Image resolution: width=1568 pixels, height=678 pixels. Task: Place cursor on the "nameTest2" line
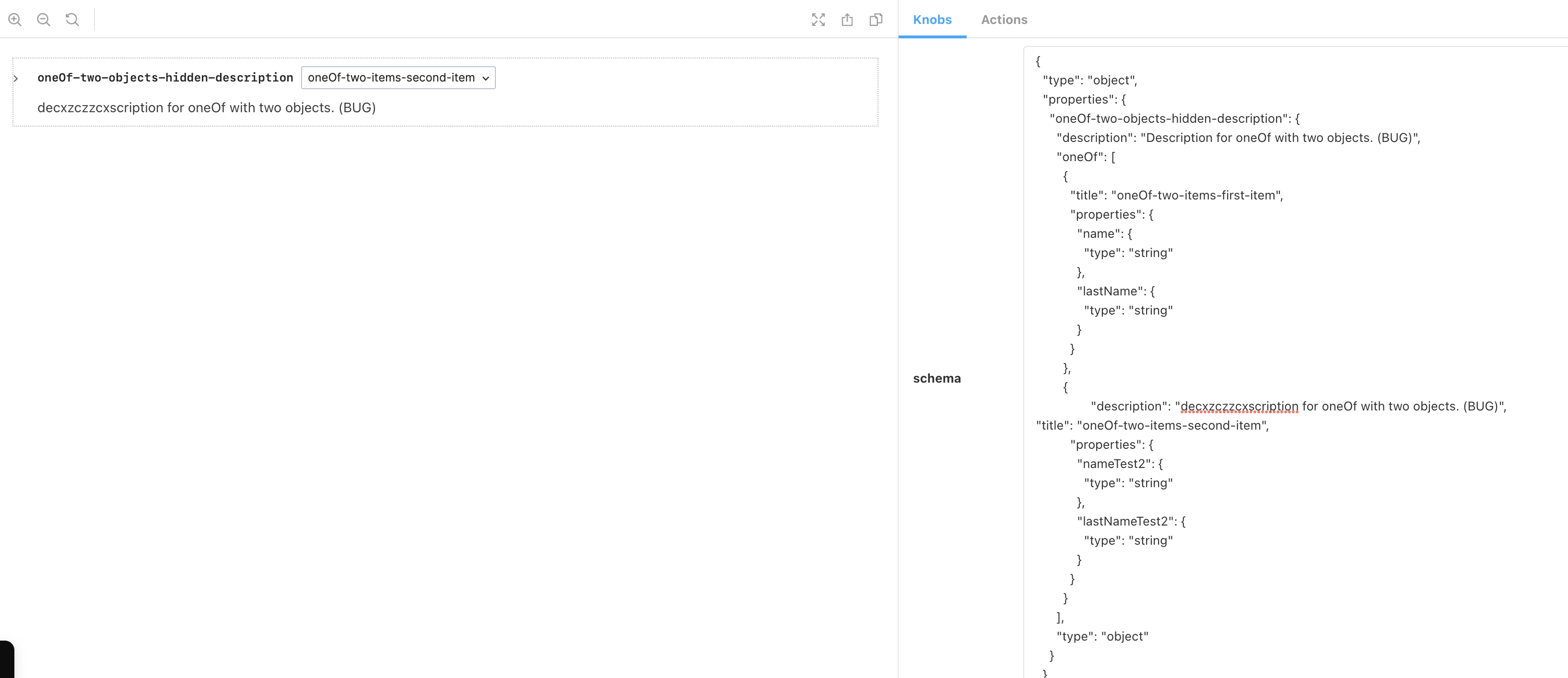pos(1119,464)
